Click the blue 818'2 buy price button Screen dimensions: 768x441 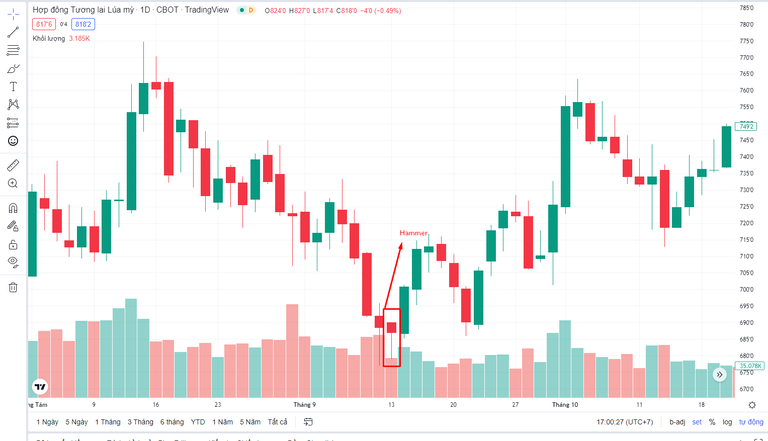(82, 23)
